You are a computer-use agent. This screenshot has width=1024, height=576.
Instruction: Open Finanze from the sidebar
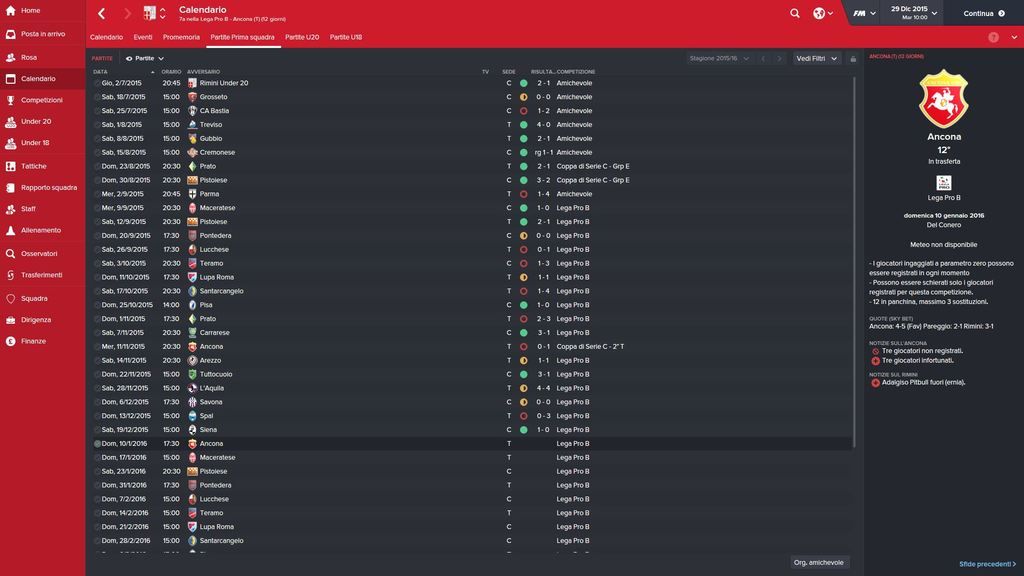(x=33, y=341)
